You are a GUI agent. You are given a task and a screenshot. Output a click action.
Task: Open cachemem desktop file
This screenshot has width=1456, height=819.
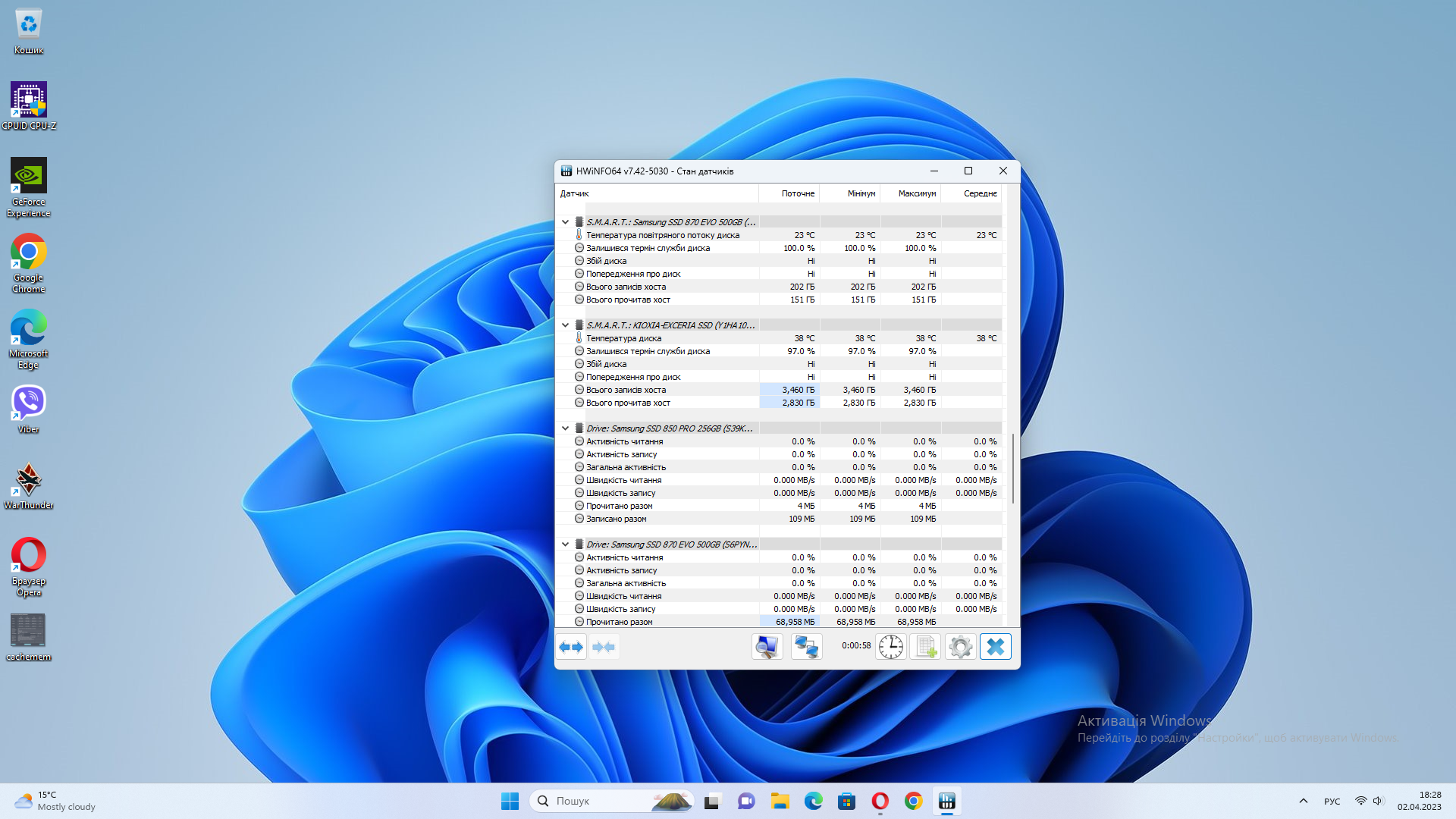29,637
